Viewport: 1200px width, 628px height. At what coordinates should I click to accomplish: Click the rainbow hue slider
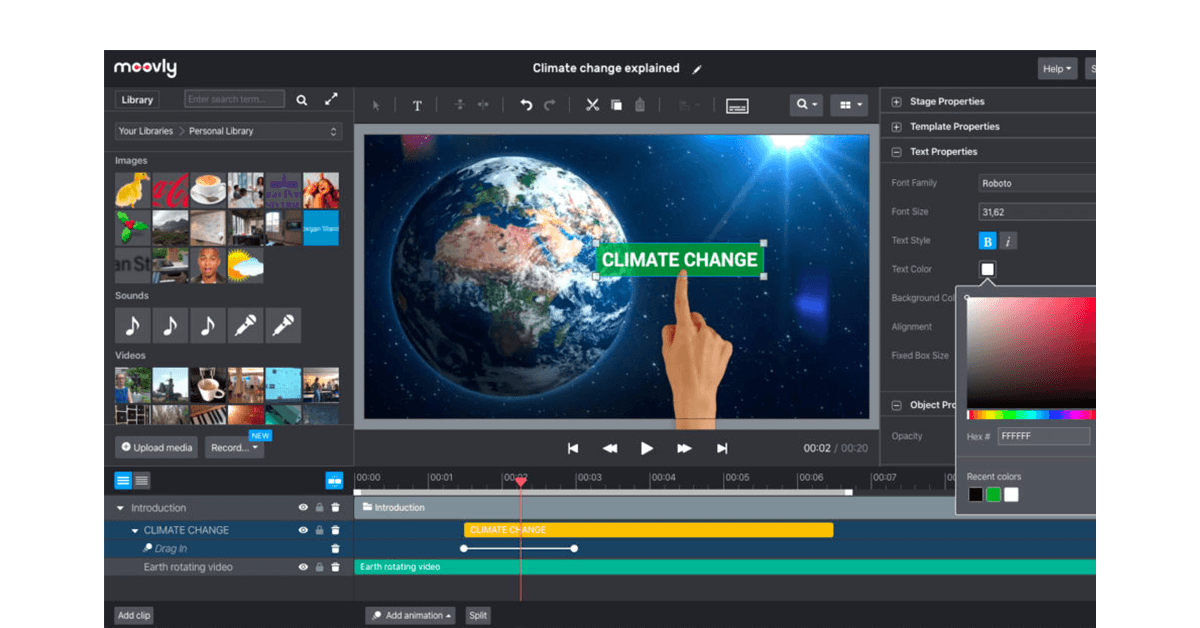click(x=1031, y=414)
